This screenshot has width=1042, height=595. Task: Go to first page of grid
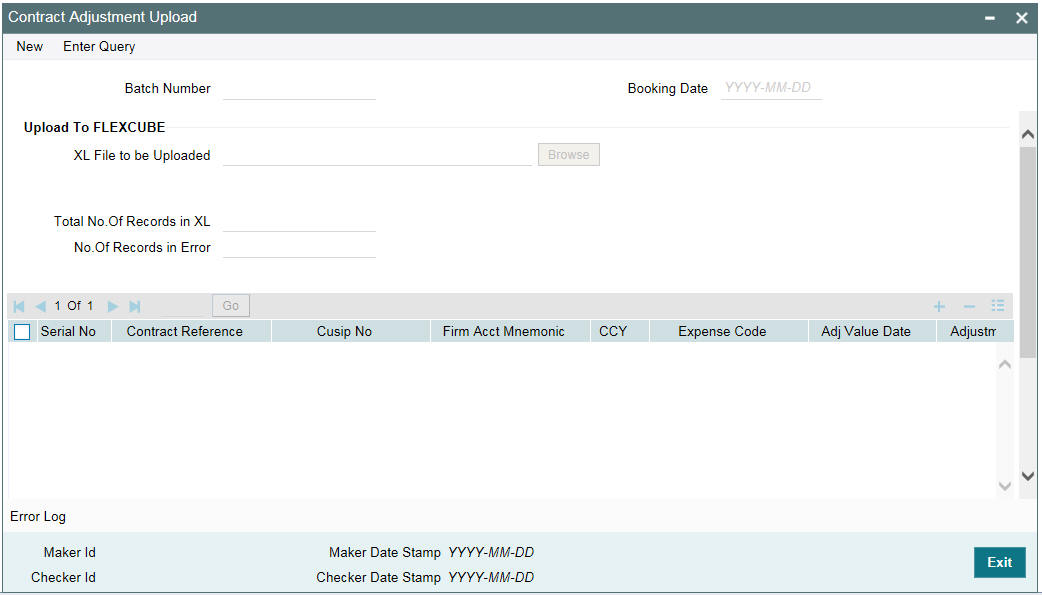[19, 306]
